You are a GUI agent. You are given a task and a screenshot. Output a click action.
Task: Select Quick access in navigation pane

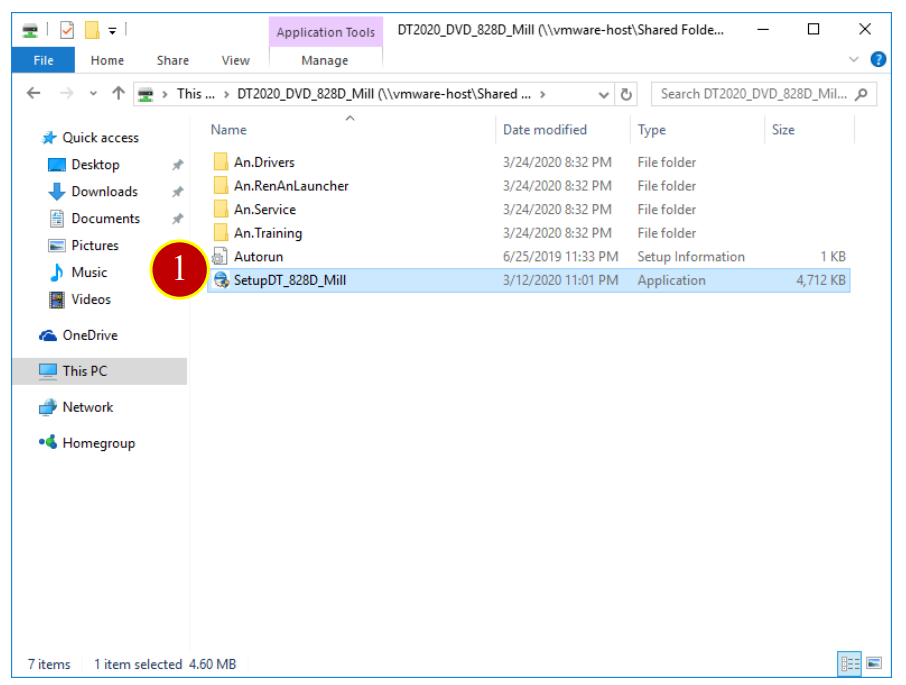click(101, 137)
